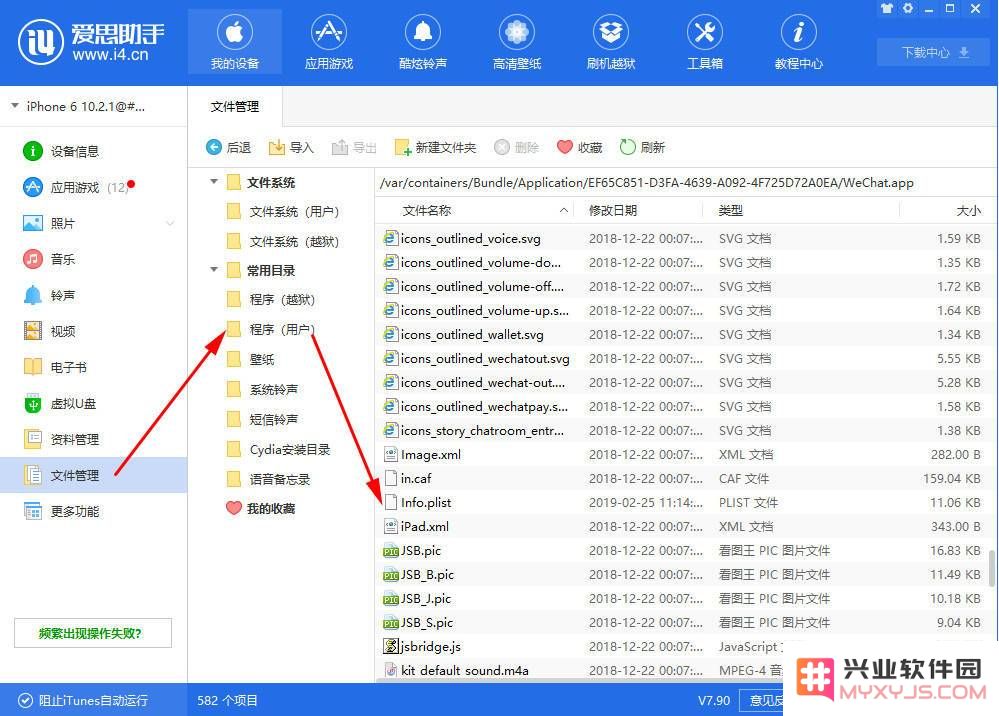
Task: Select the in.caf file
Action: click(683, 478)
